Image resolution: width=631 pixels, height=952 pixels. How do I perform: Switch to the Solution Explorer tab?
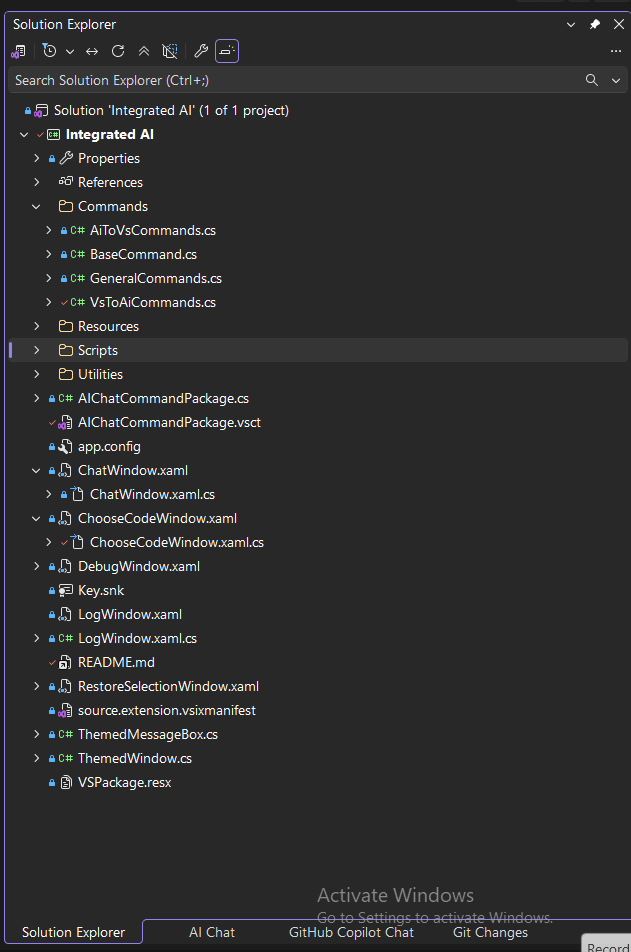(x=73, y=932)
